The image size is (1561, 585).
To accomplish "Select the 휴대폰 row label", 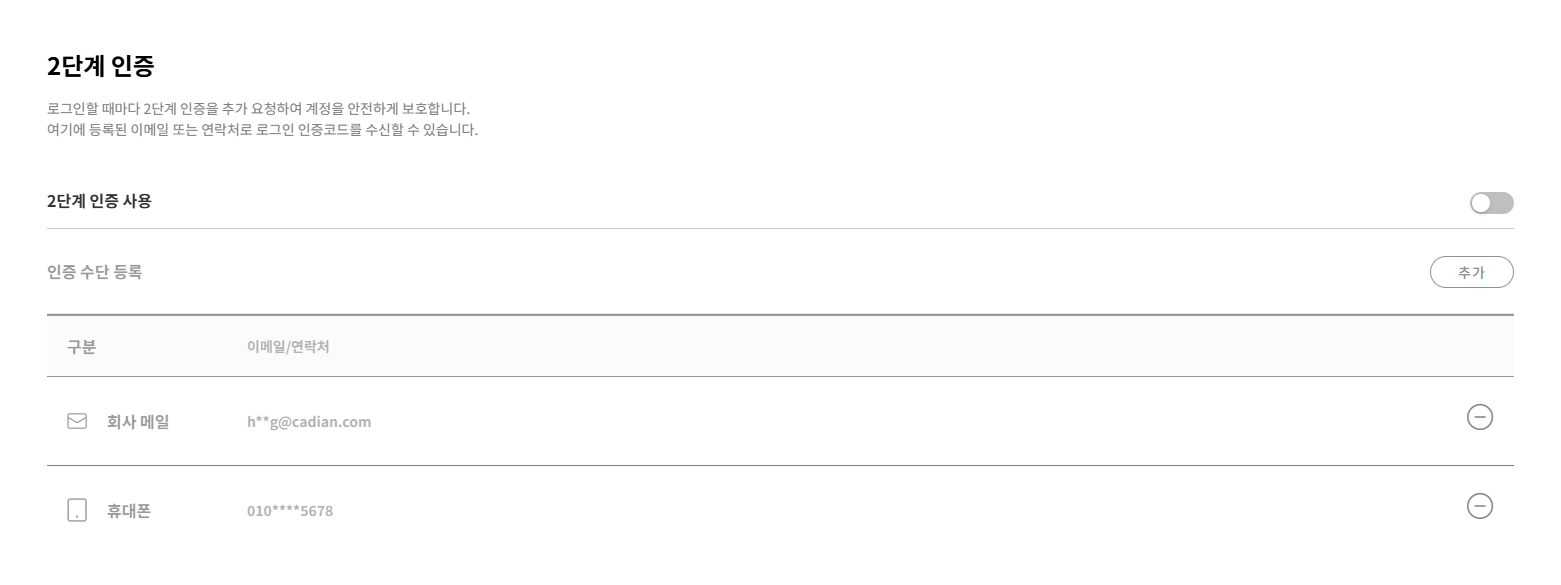I will click(129, 511).
